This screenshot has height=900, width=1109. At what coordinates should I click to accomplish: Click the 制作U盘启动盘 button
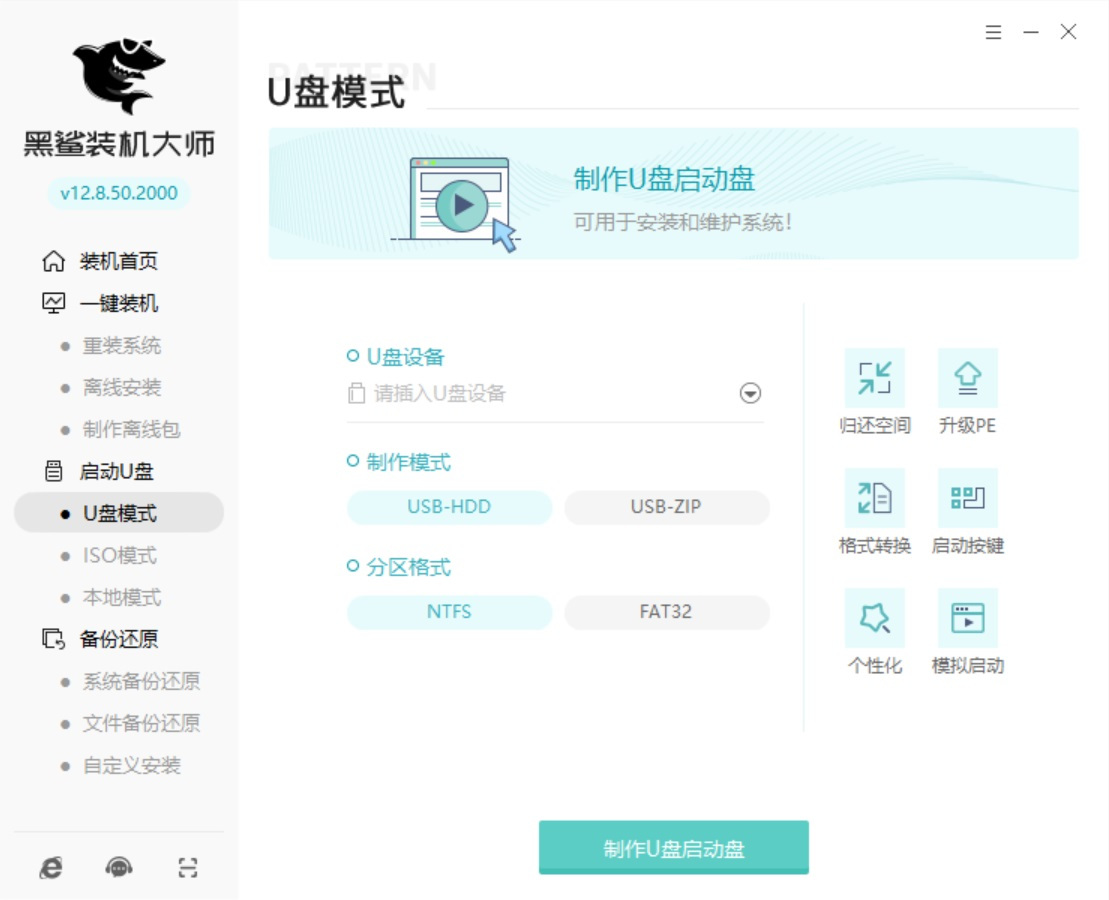pos(674,847)
